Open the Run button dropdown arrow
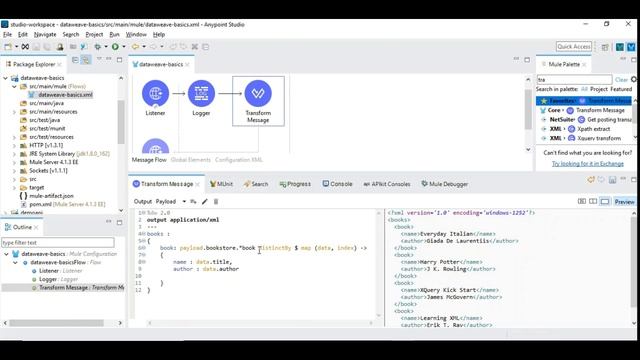Viewport: 640px width, 360px height. click(x=124, y=47)
